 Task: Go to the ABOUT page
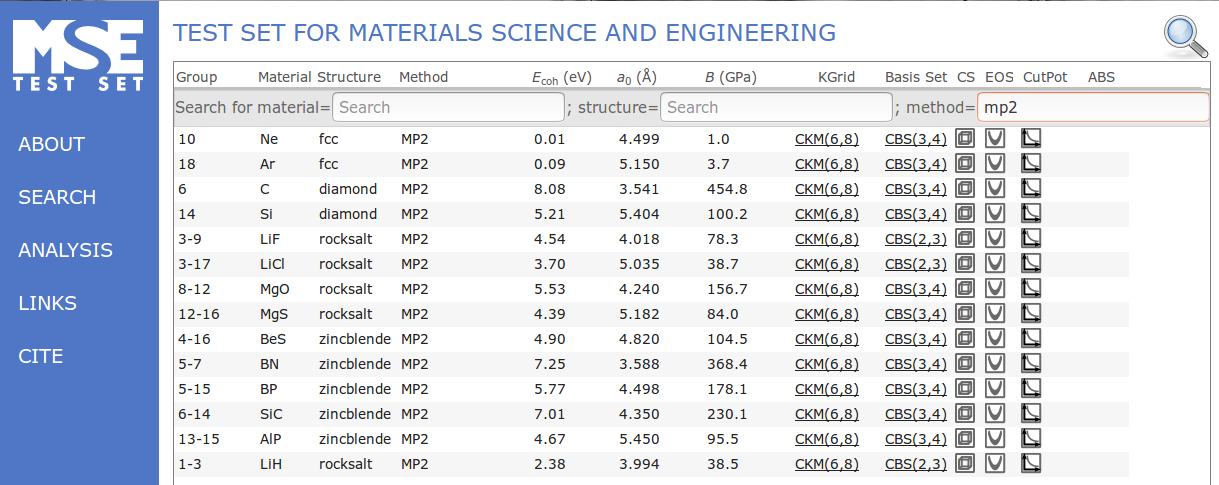(51, 144)
